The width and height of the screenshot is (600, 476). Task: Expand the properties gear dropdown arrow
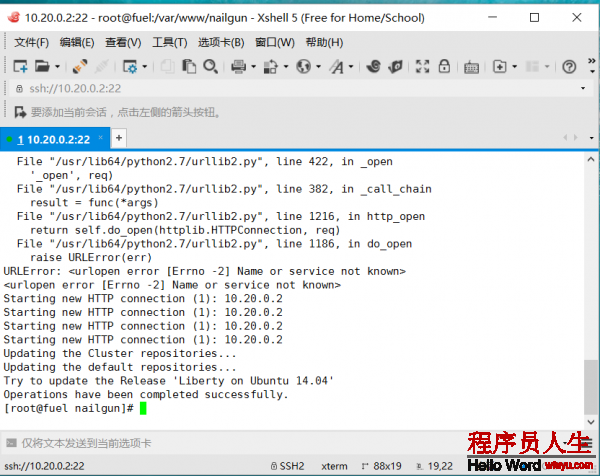coord(145,67)
